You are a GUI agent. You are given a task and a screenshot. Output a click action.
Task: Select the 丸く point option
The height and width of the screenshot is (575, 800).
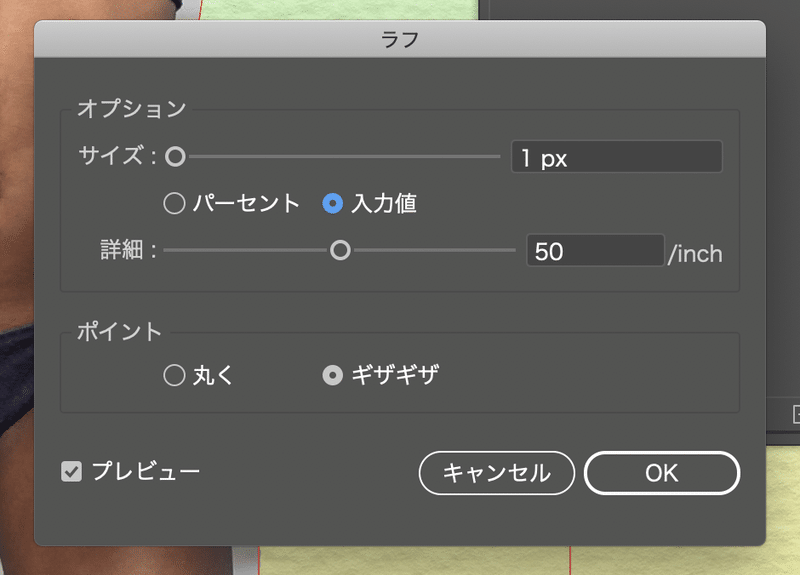[x=174, y=375]
